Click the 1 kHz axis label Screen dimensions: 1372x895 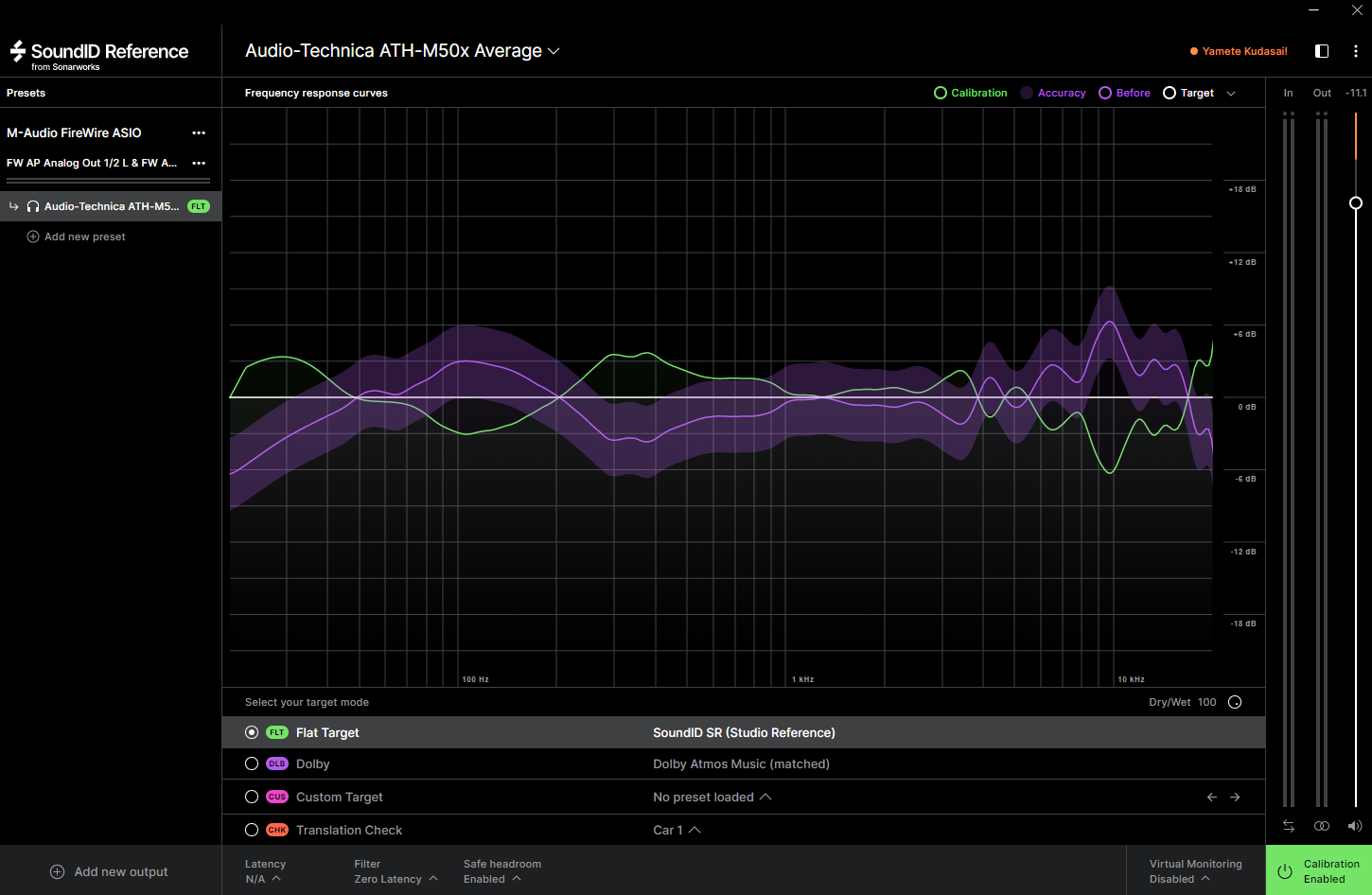tap(802, 679)
